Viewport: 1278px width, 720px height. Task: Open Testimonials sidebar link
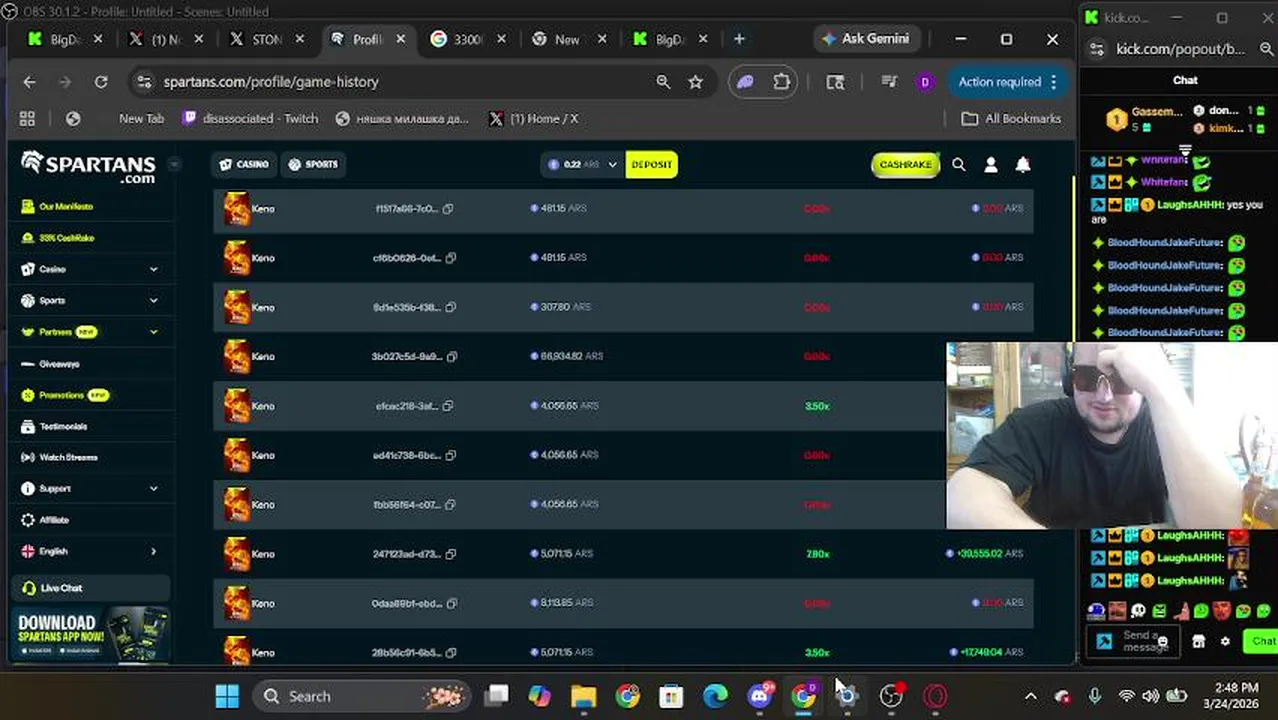(x=63, y=427)
